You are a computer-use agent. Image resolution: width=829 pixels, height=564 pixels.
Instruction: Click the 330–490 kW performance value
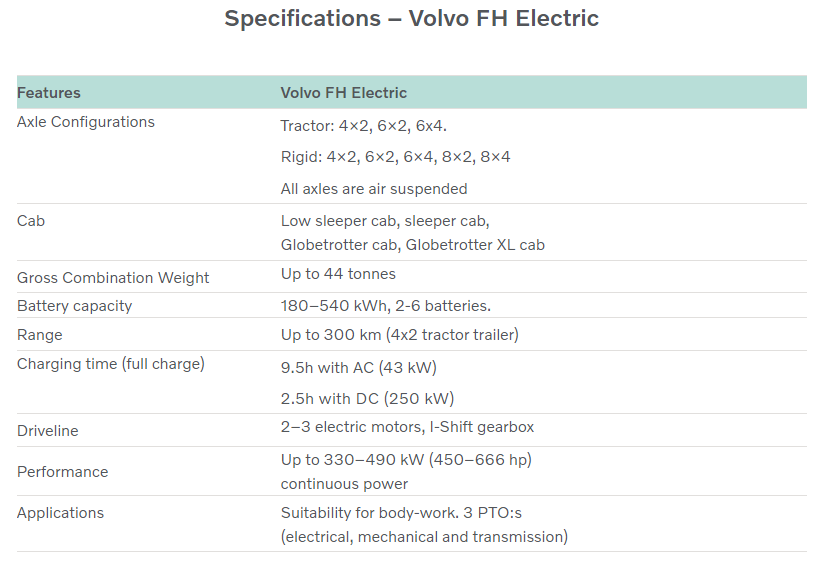pyautogui.click(x=405, y=460)
